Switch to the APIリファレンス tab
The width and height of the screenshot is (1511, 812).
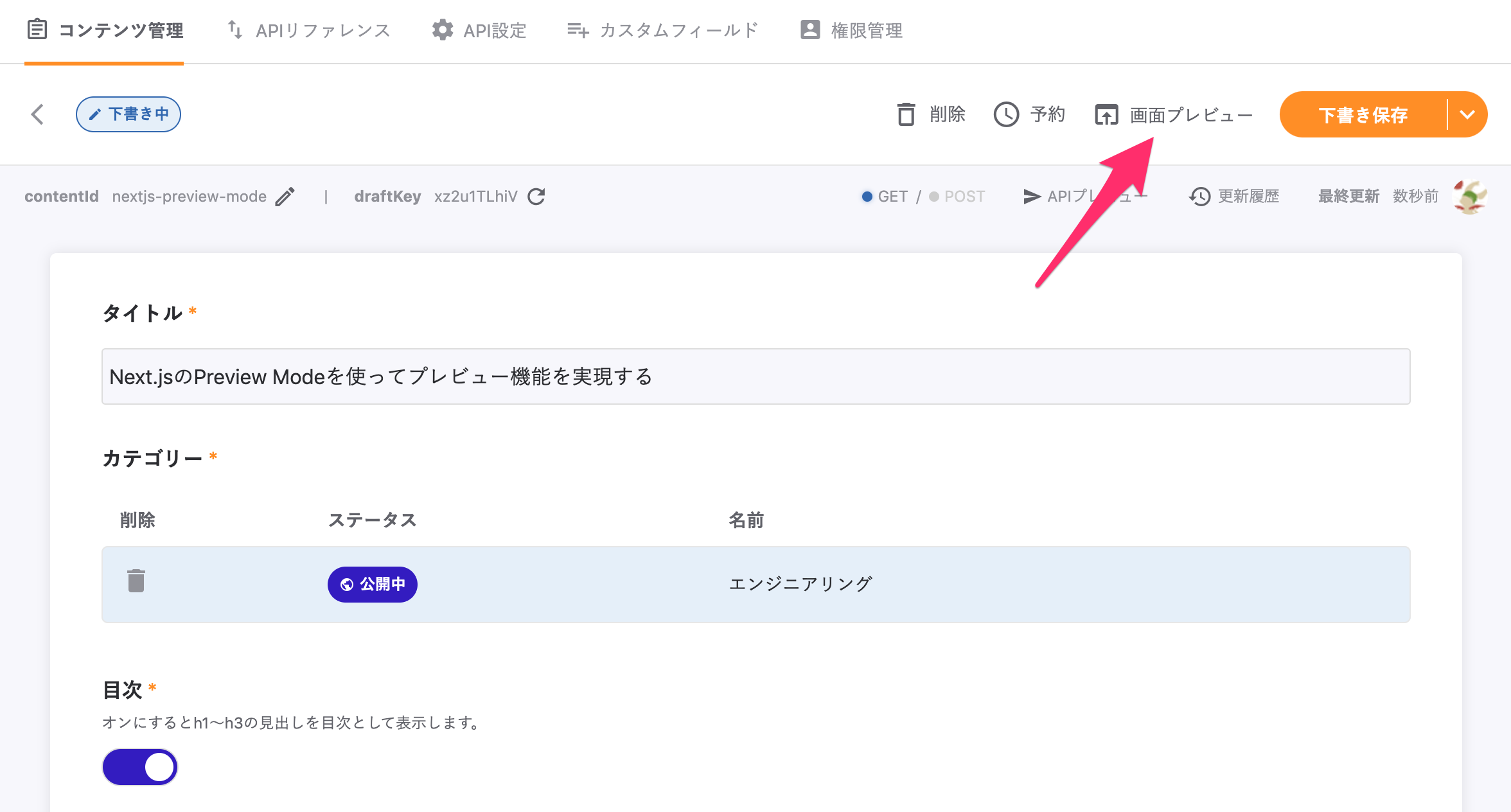click(x=309, y=30)
